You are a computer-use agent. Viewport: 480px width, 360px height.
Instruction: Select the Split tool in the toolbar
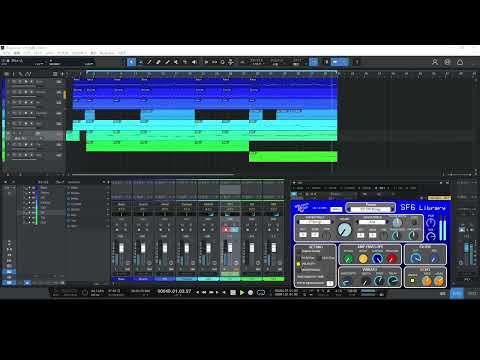click(x=150, y=62)
